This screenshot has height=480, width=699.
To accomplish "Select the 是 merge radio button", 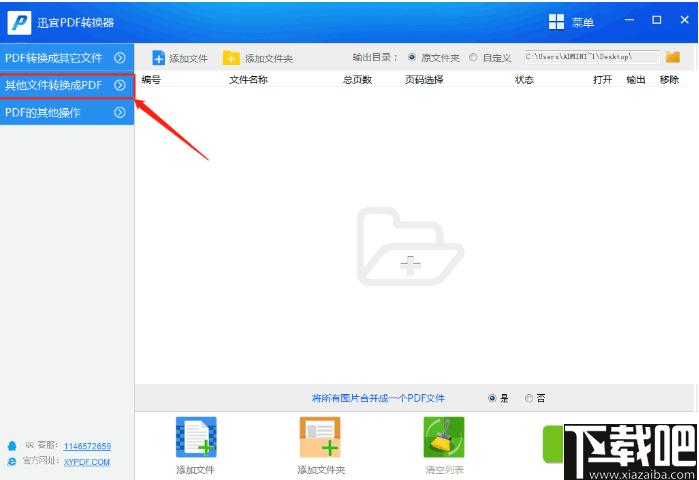I will [x=492, y=398].
